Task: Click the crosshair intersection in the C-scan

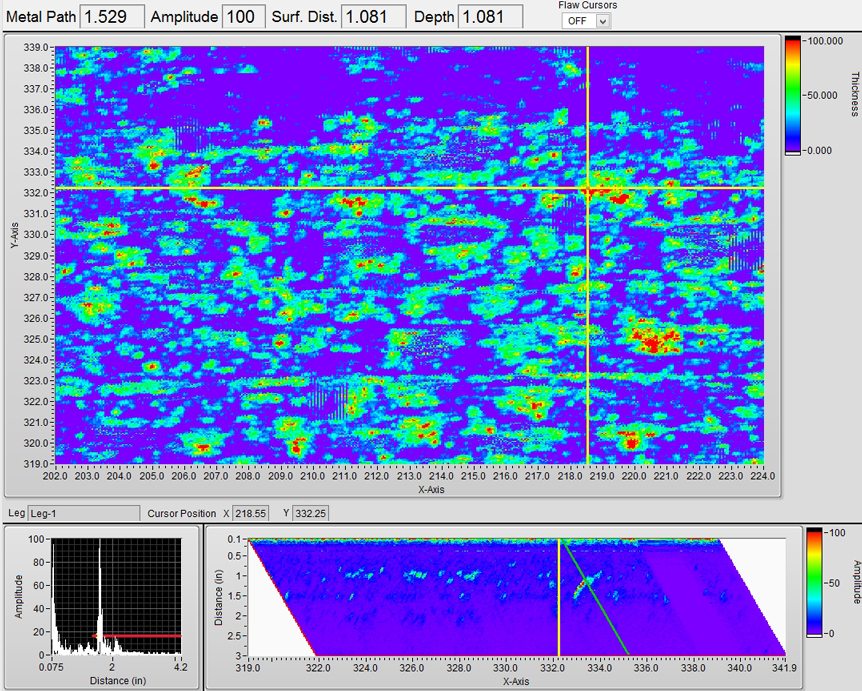Action: tap(588, 188)
